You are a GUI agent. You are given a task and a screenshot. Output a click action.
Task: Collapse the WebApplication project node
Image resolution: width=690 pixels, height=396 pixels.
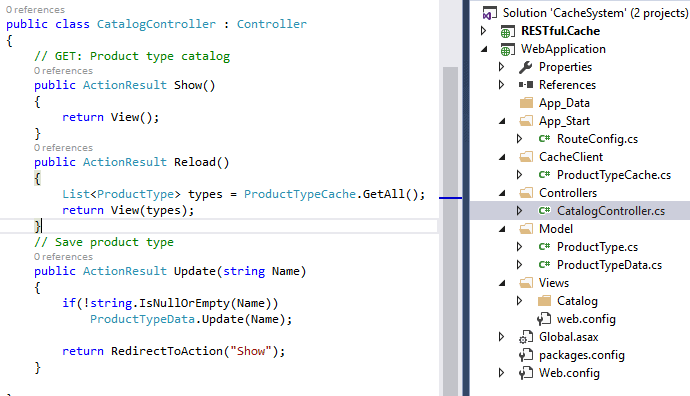click(484, 49)
